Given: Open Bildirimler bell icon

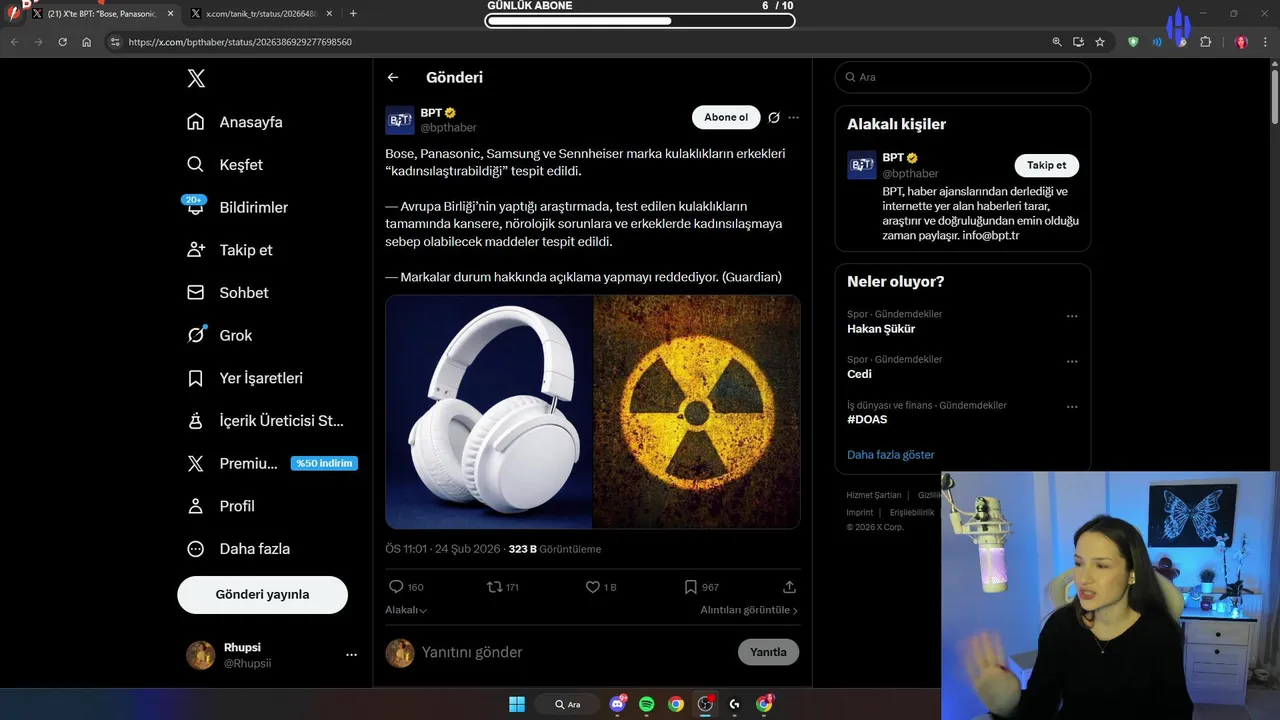Looking at the screenshot, I should pyautogui.click(x=196, y=207).
